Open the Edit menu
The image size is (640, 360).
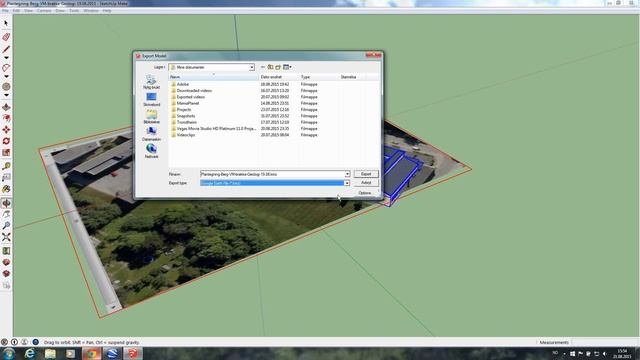click(16, 11)
